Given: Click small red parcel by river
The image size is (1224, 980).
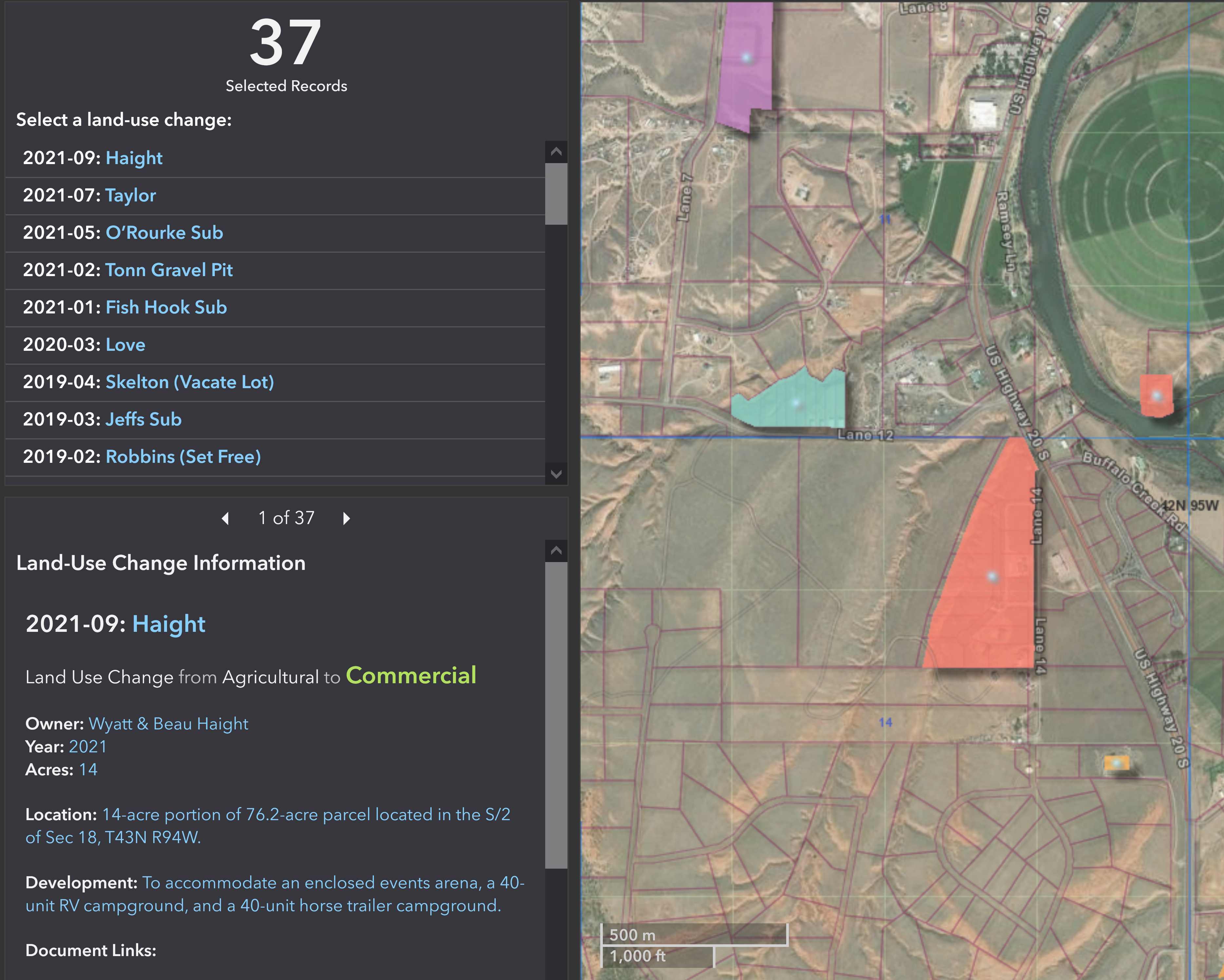Looking at the screenshot, I should (1157, 395).
